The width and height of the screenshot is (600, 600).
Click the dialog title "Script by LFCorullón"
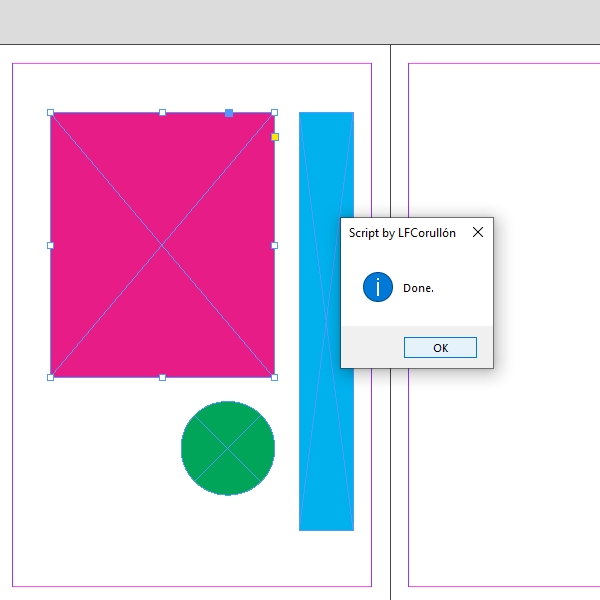point(402,233)
